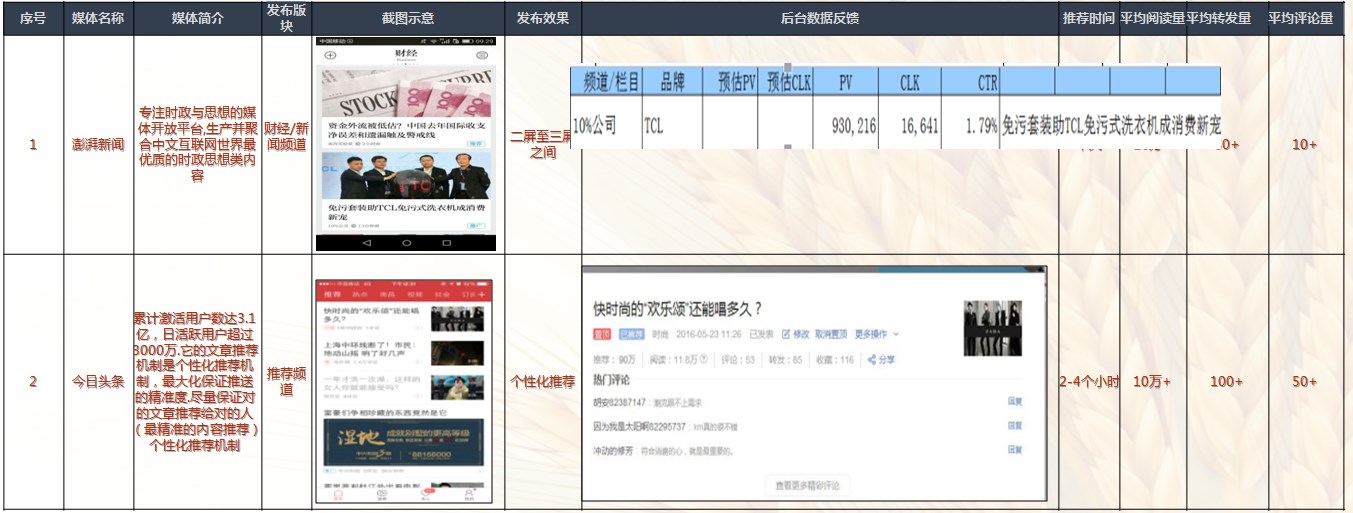The width and height of the screenshot is (1353, 513).
Task: Click the 修改 edit pencil icon
Action: 786,333
